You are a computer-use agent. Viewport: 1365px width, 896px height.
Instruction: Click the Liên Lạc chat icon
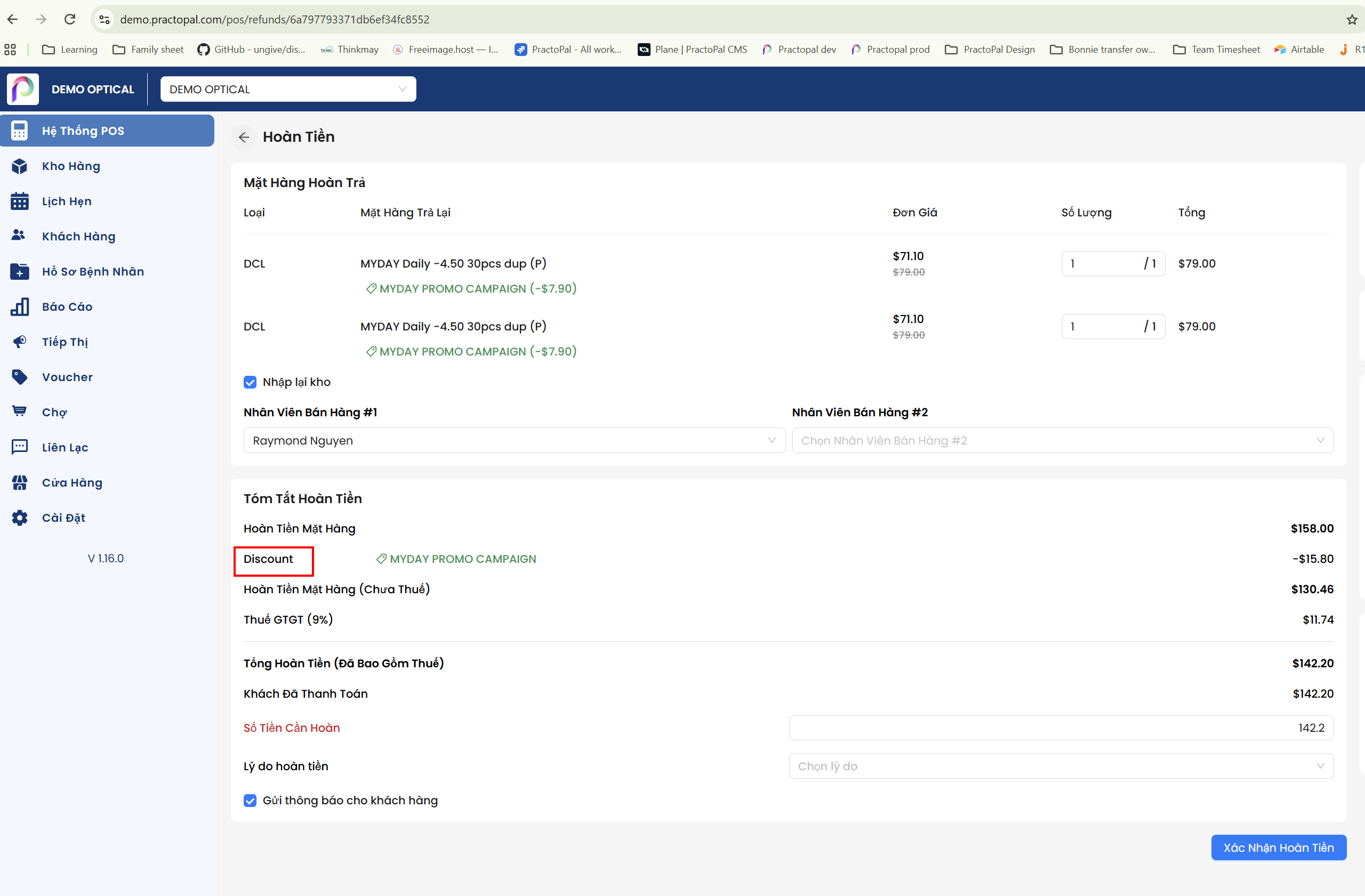(x=20, y=447)
